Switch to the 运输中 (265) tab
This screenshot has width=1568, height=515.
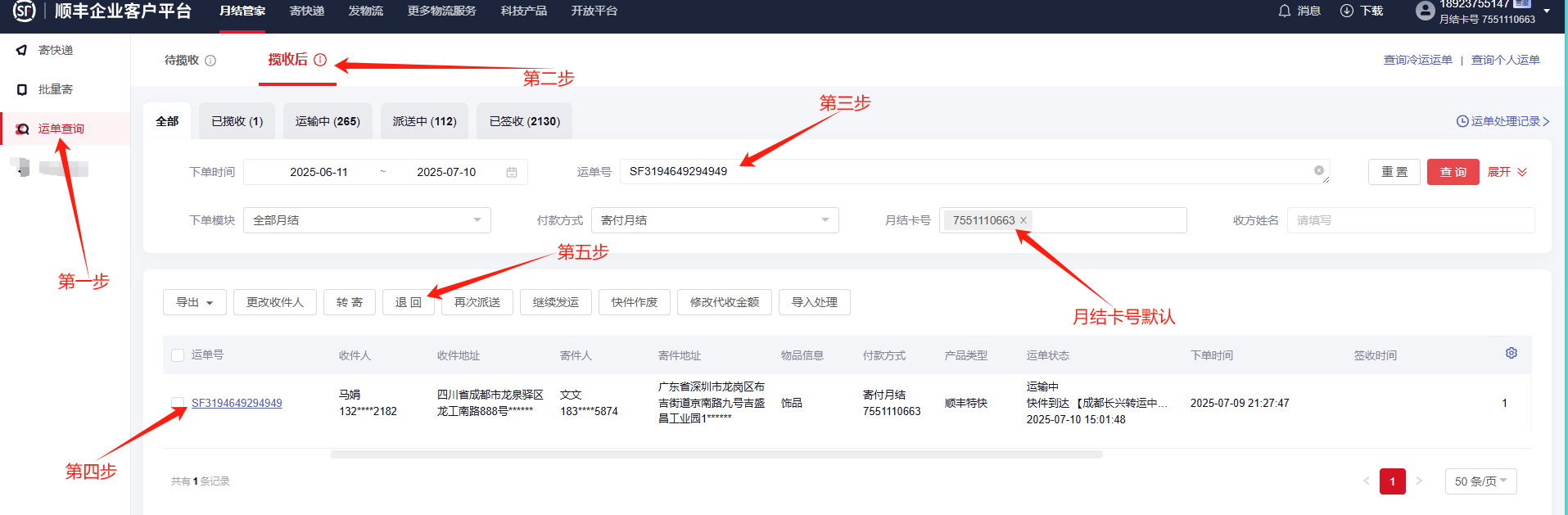[x=328, y=121]
